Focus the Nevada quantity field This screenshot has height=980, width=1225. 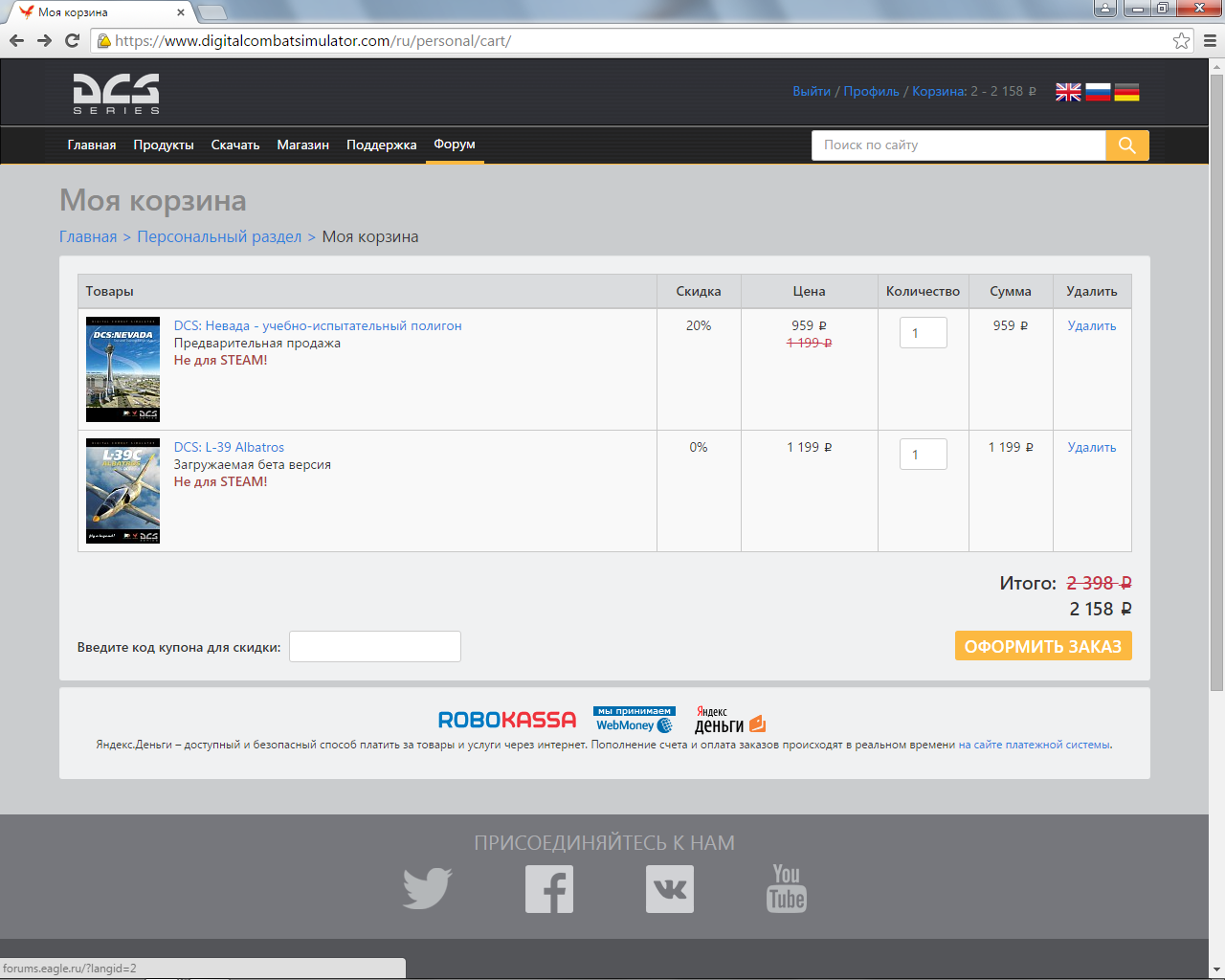[x=924, y=332]
